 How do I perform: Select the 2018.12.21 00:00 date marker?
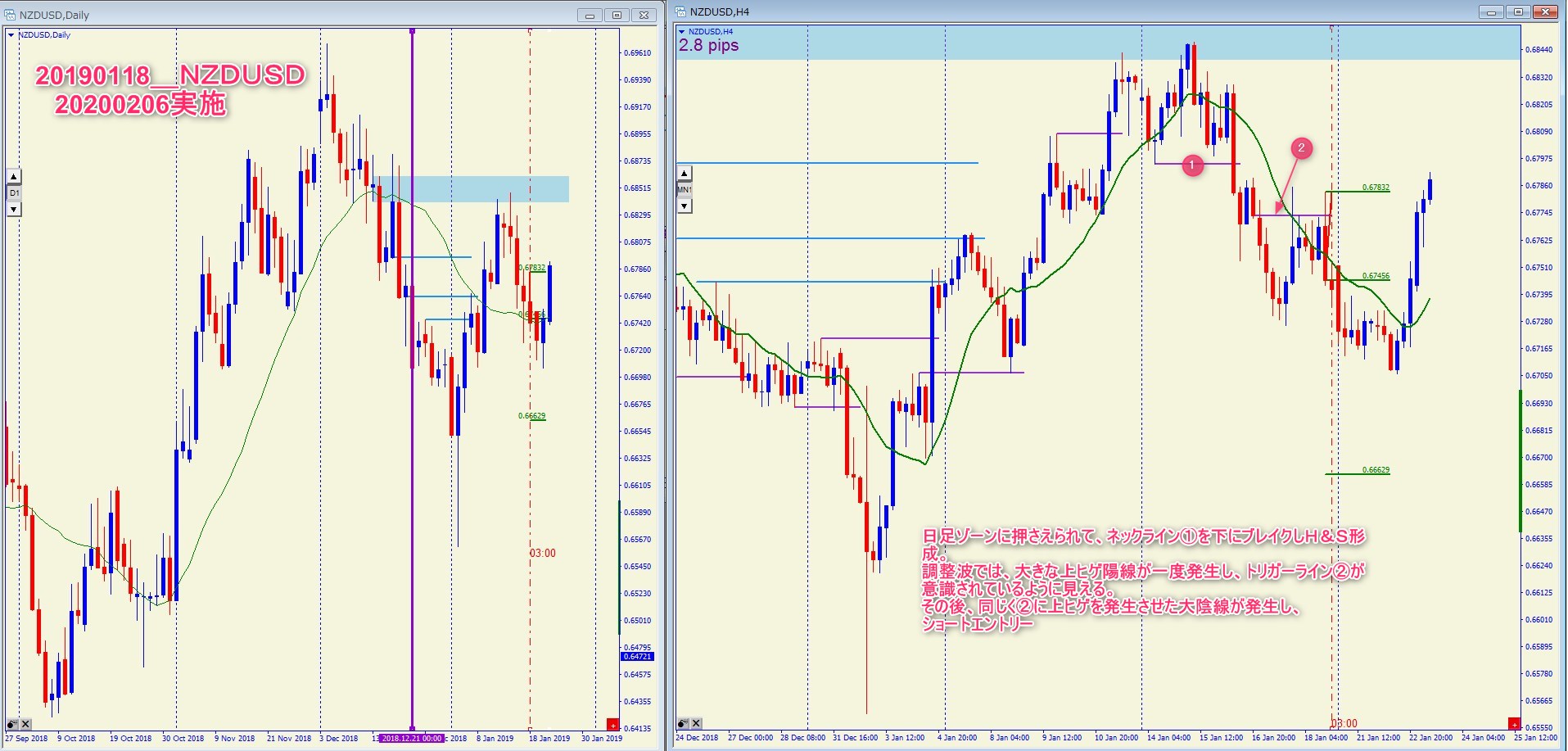pos(412,738)
